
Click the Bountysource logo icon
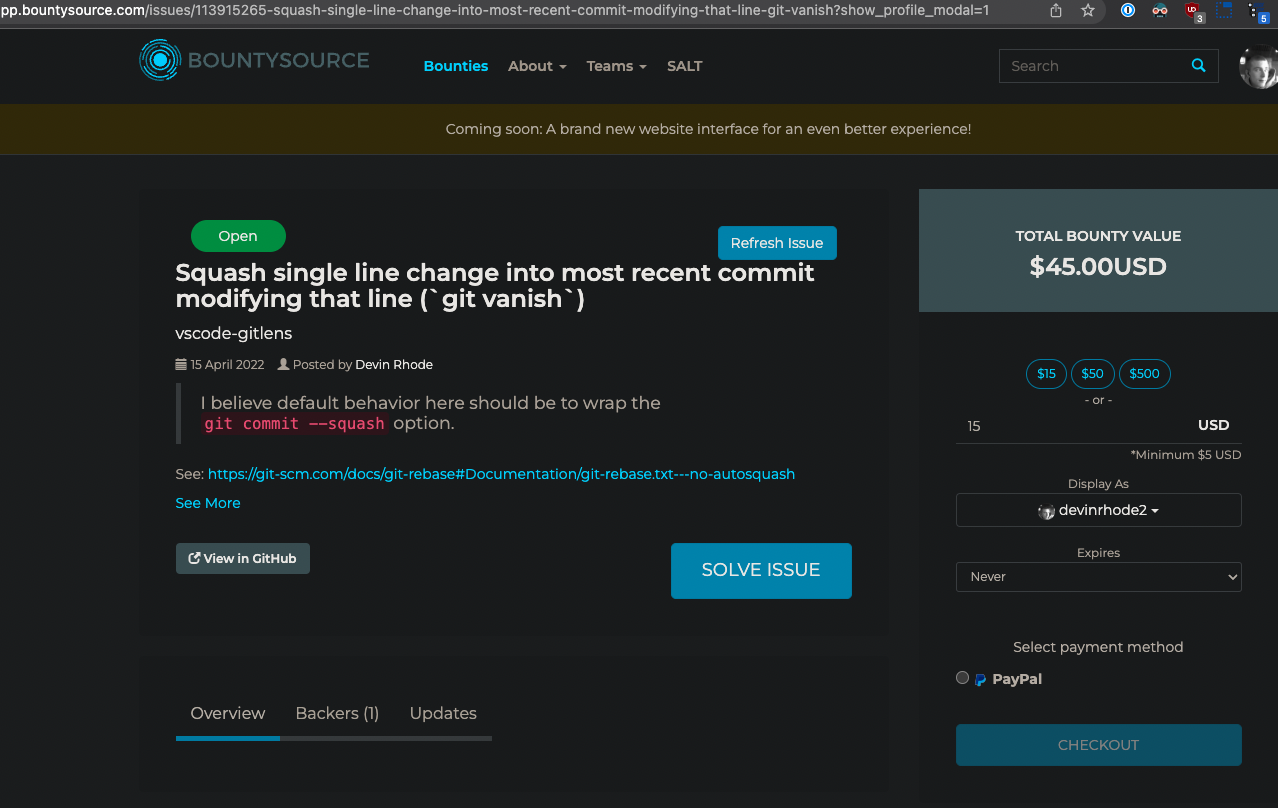coord(158,60)
